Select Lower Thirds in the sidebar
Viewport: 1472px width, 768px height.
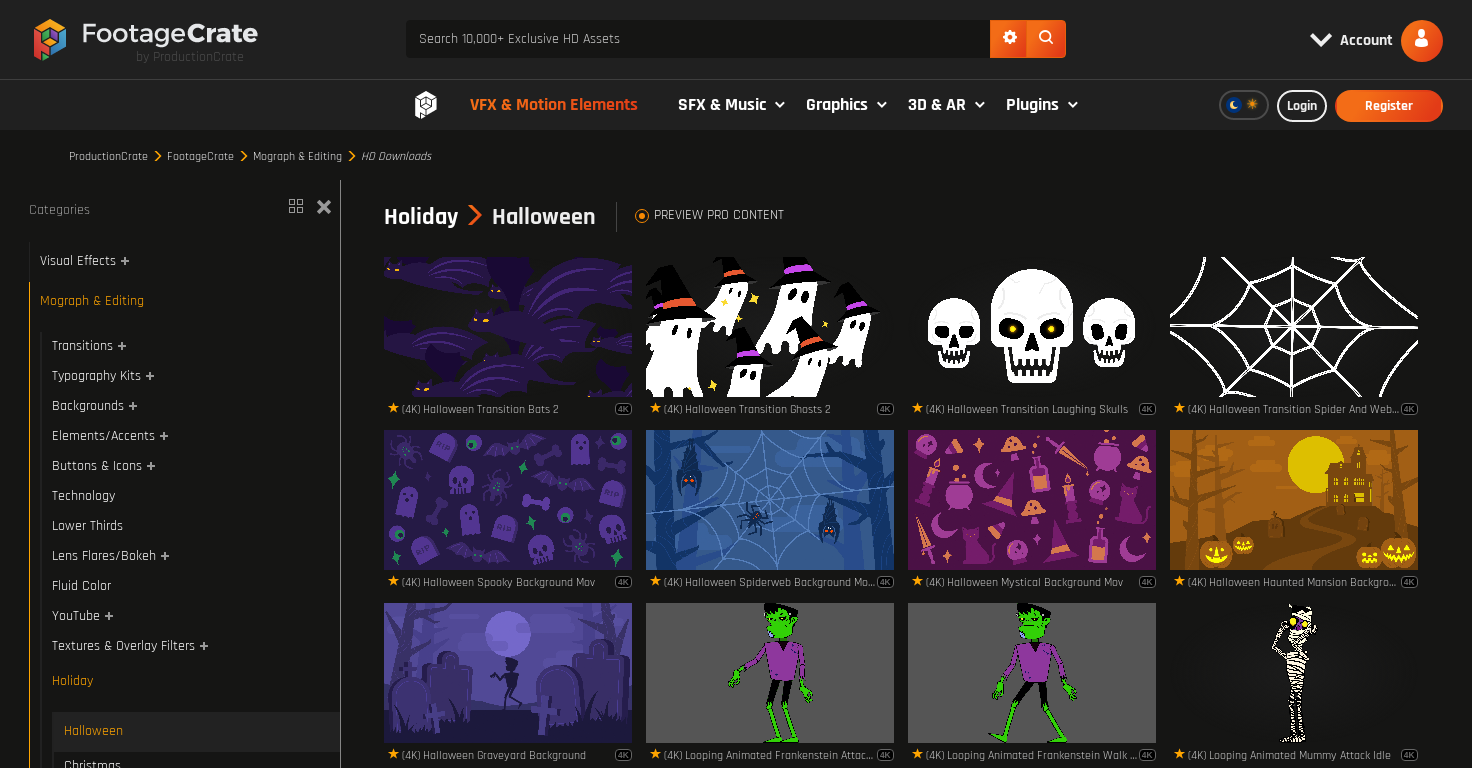pos(87,525)
